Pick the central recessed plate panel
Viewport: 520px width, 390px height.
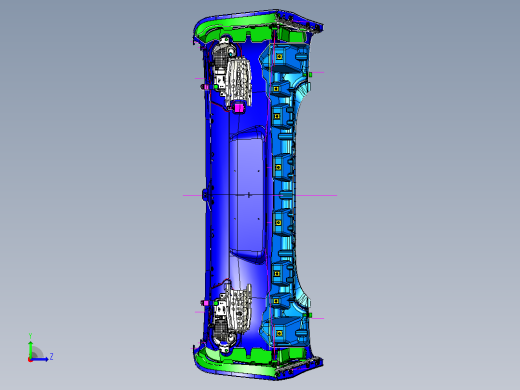pos(247,195)
